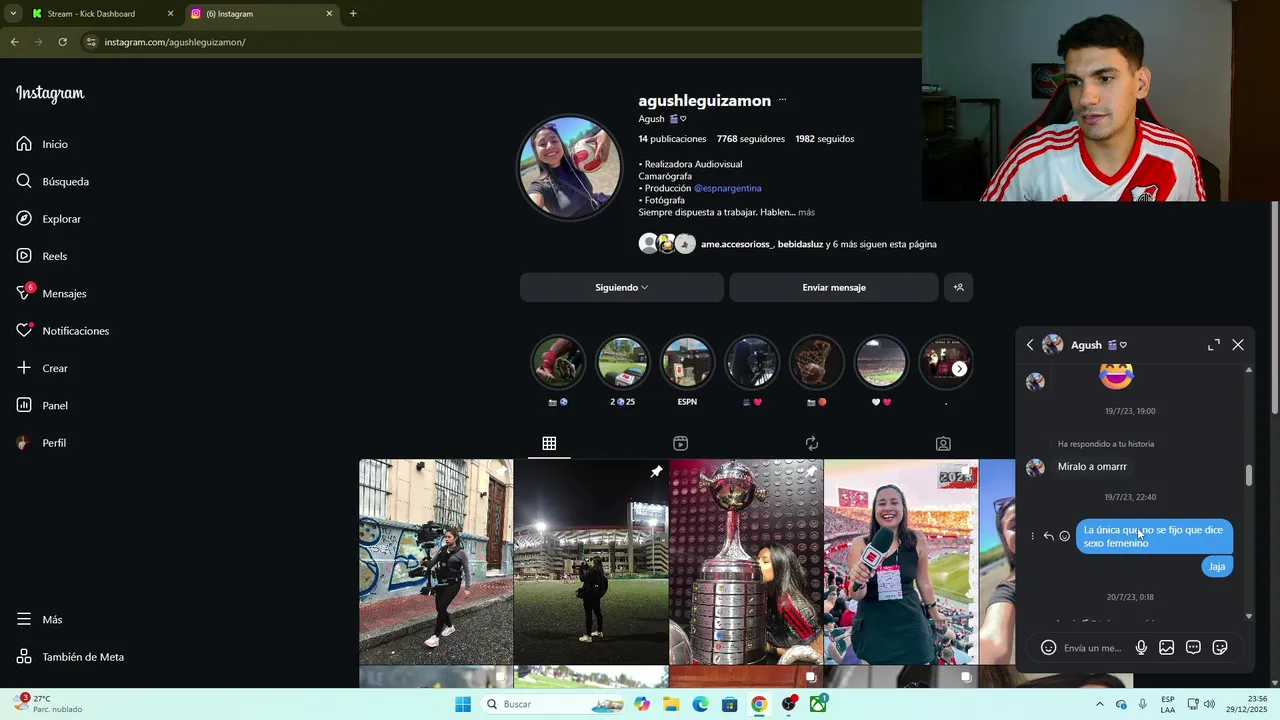Open Mensajes with unread badge
Screen dimensions: 1280x720
tap(51, 293)
